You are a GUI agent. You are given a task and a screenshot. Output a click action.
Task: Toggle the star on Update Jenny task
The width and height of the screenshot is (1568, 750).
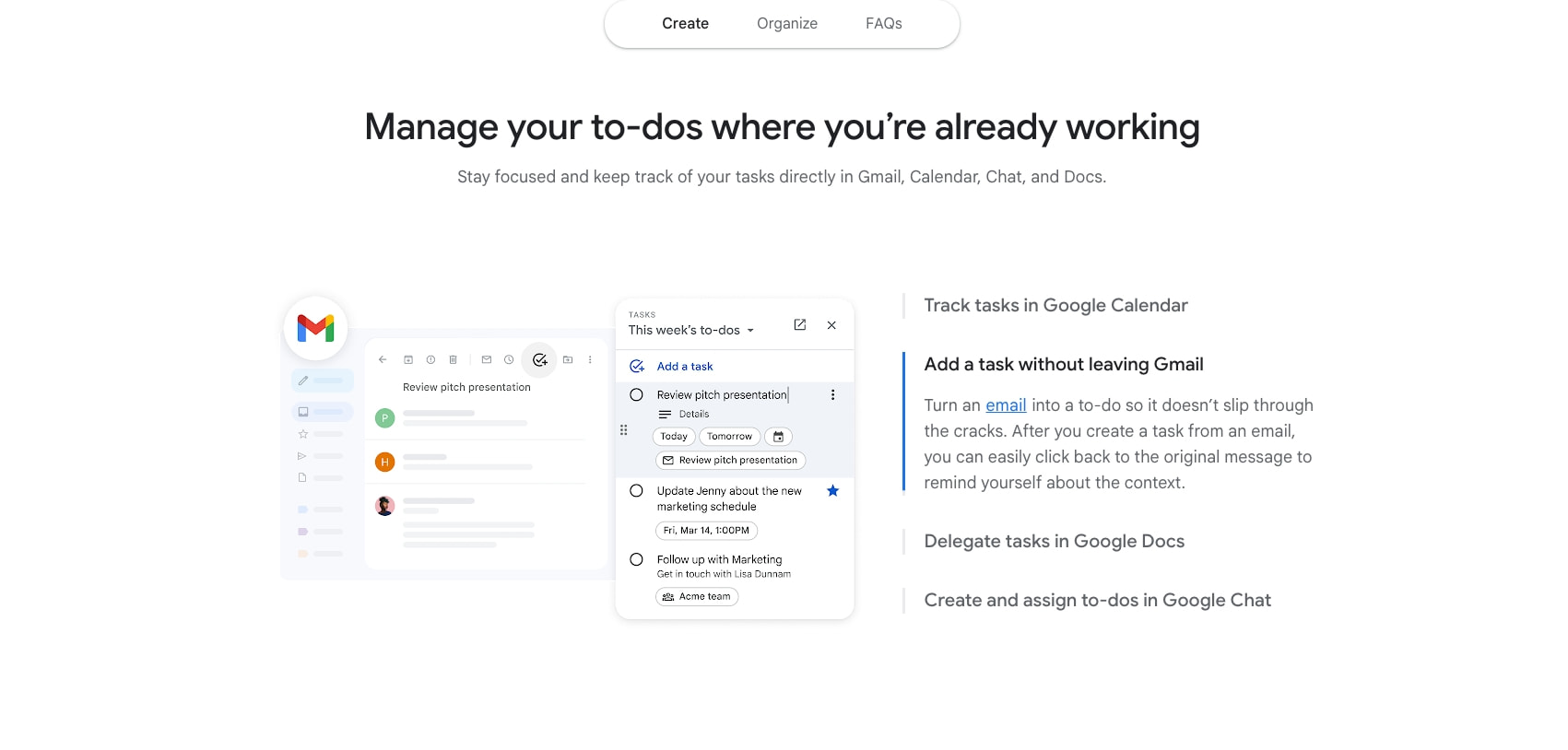[x=832, y=491]
